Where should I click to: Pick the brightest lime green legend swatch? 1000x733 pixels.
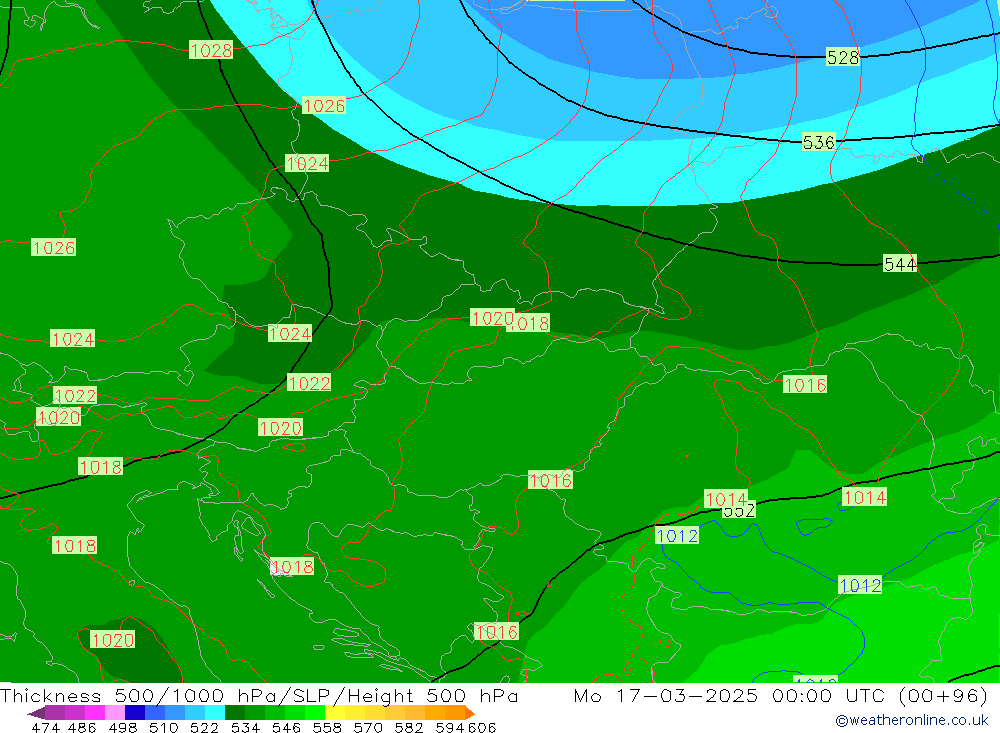click(x=315, y=713)
